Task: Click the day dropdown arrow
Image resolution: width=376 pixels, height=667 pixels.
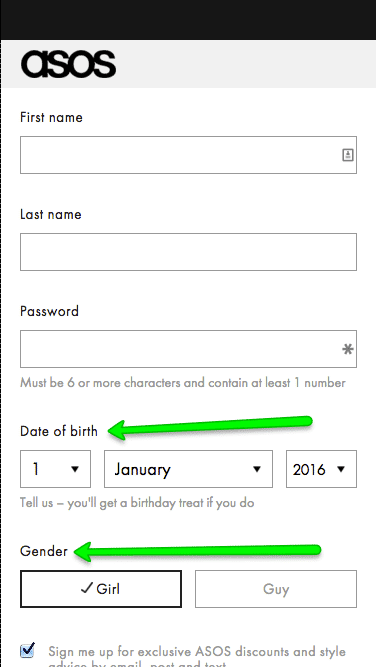Action: tap(75, 469)
